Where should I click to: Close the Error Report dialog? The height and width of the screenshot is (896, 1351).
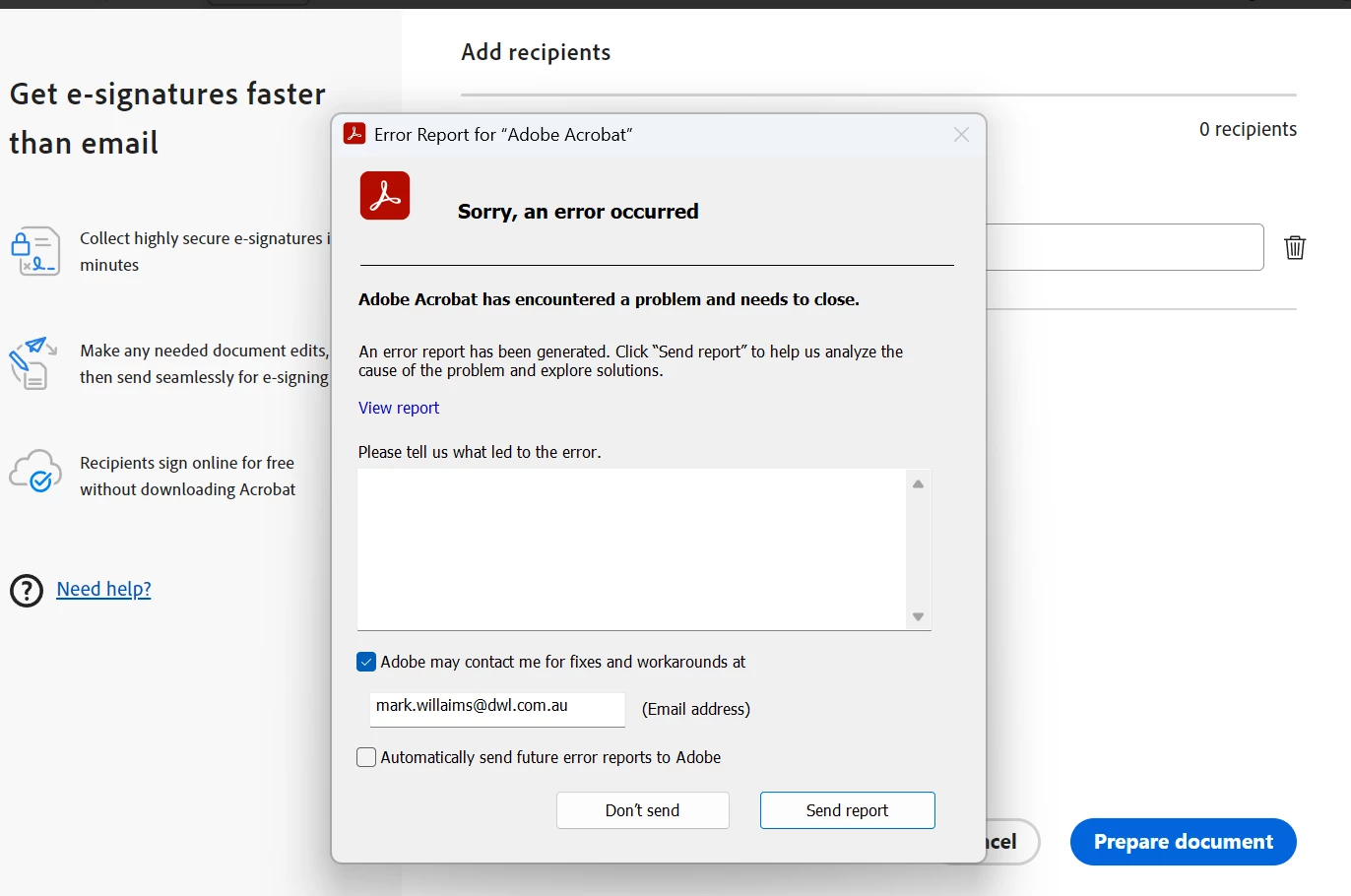(x=962, y=135)
